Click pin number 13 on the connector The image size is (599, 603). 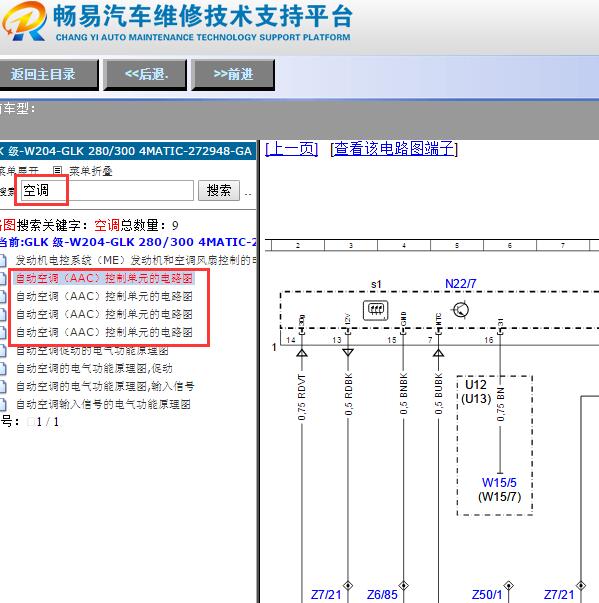tap(337, 340)
